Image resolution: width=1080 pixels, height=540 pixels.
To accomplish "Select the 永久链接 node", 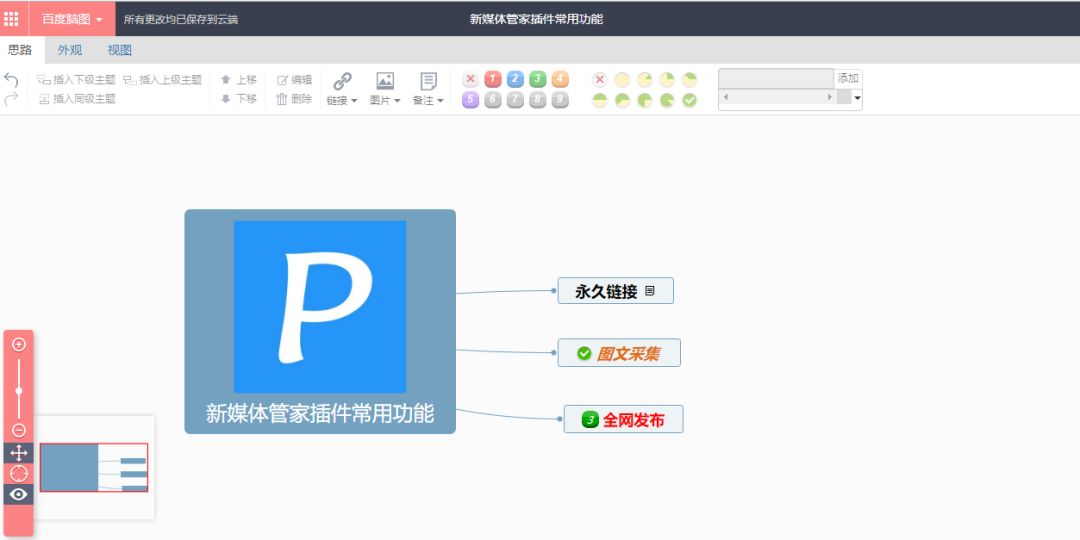I will pyautogui.click(x=616, y=291).
